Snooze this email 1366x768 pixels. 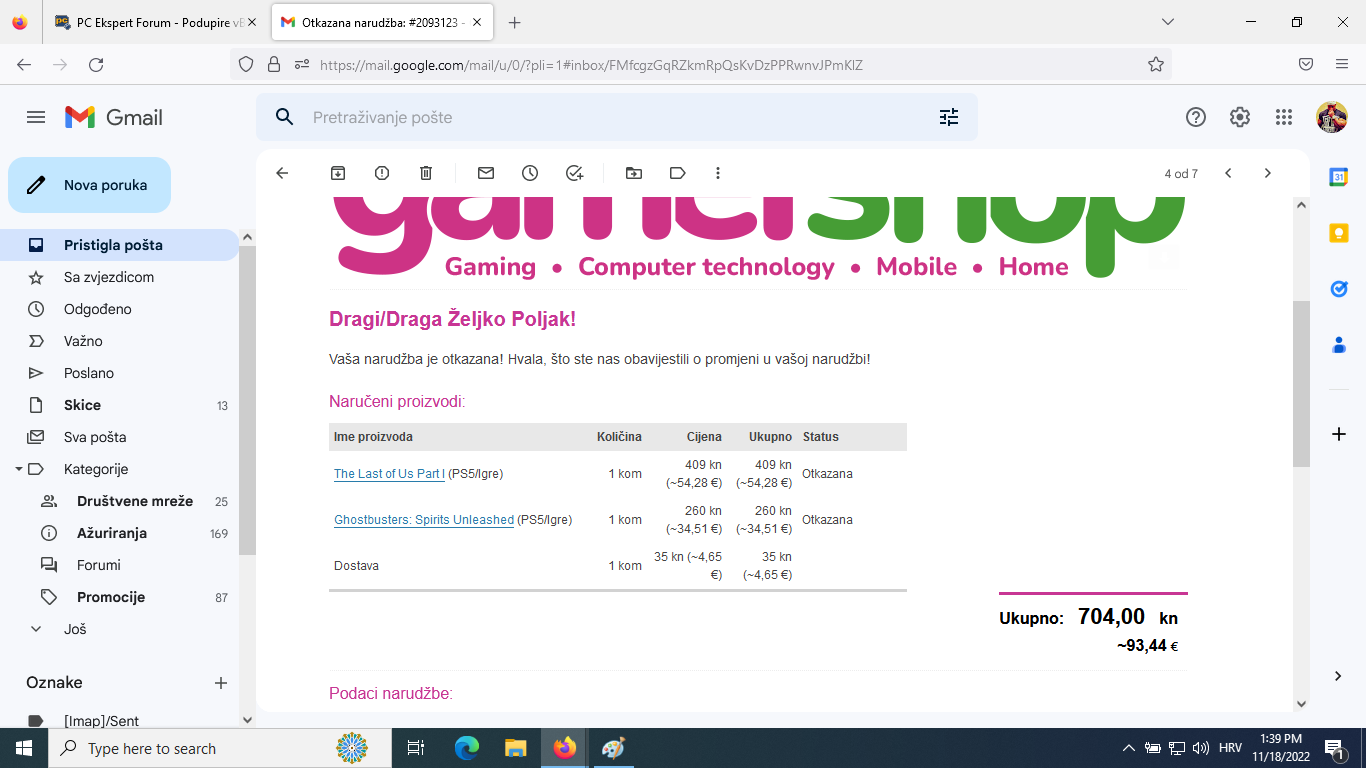tap(530, 173)
